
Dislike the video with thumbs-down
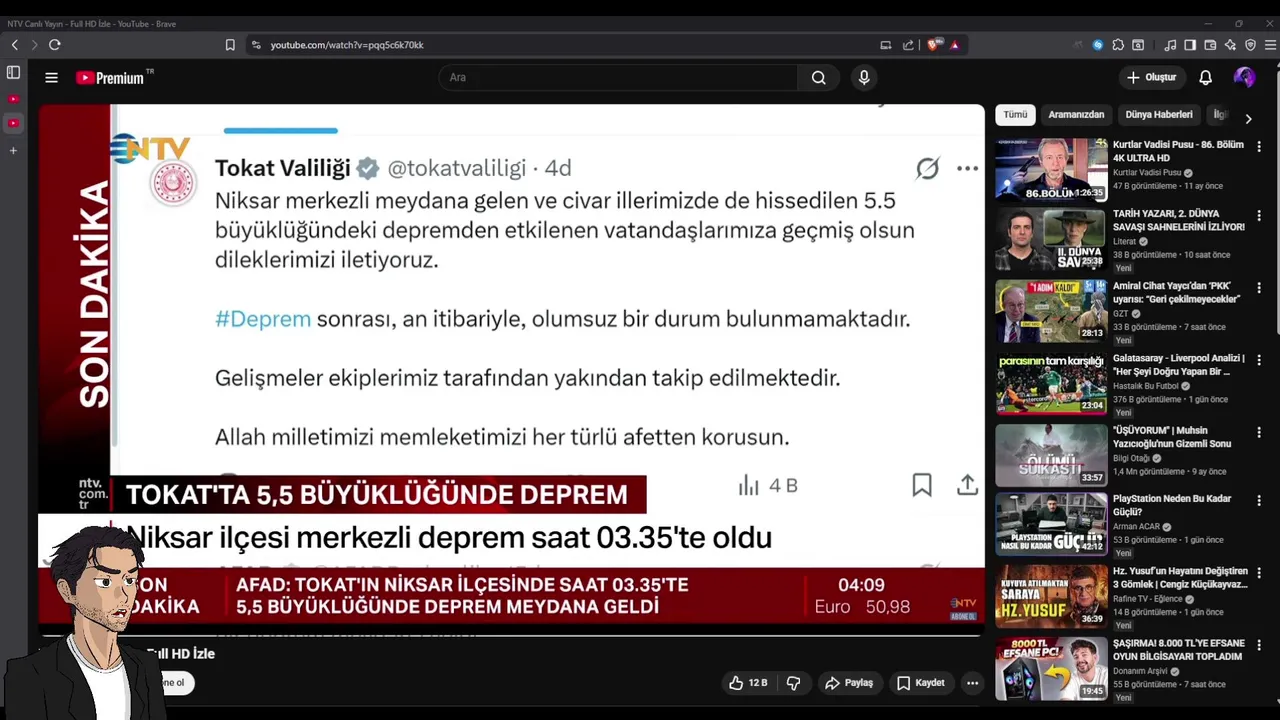(x=793, y=683)
